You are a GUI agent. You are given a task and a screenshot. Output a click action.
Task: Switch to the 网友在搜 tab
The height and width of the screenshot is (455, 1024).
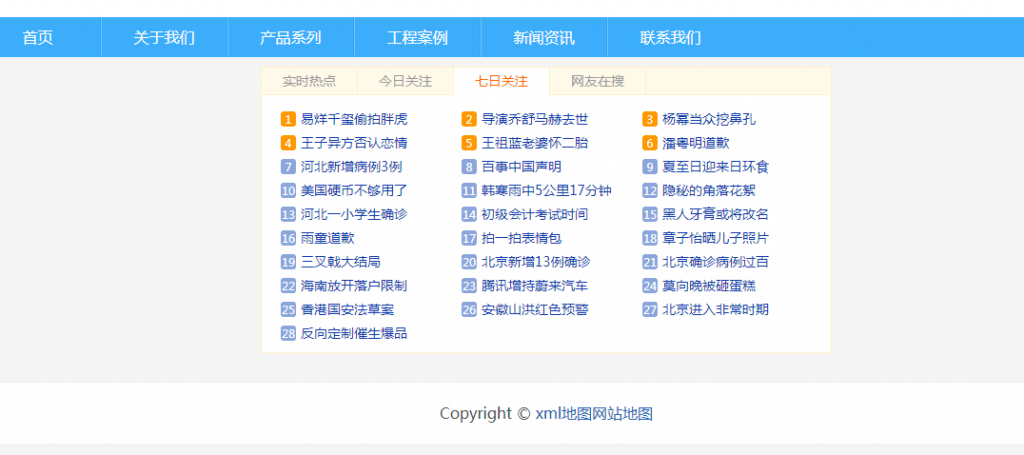click(598, 82)
